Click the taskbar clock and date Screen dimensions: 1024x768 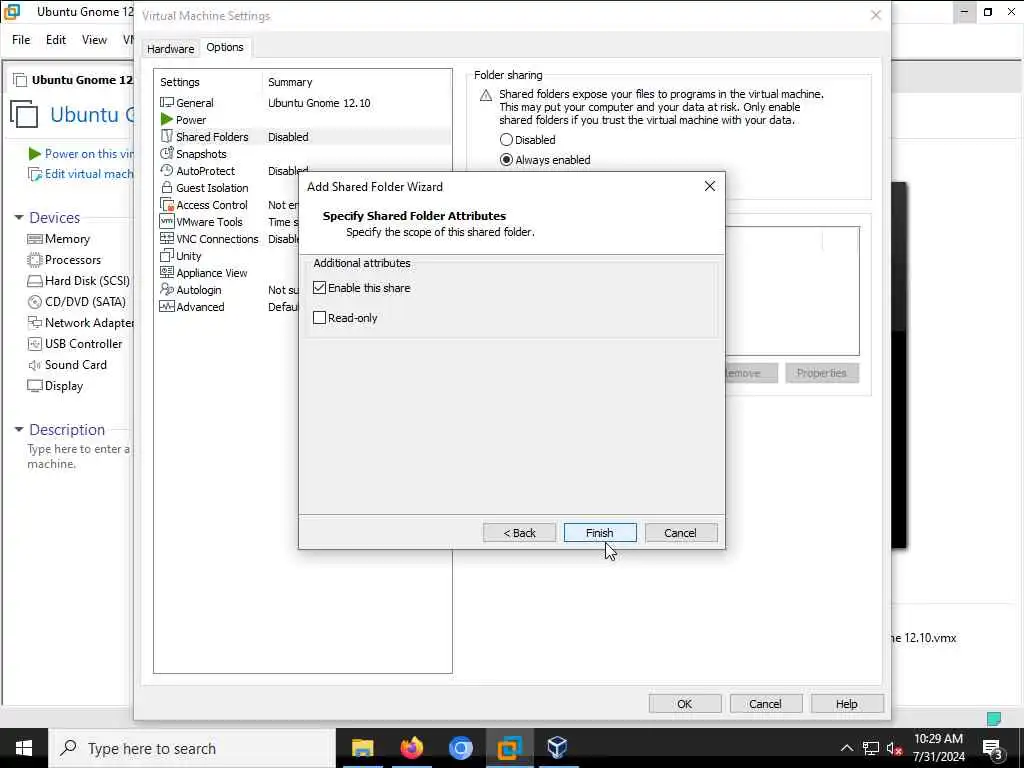[938, 748]
